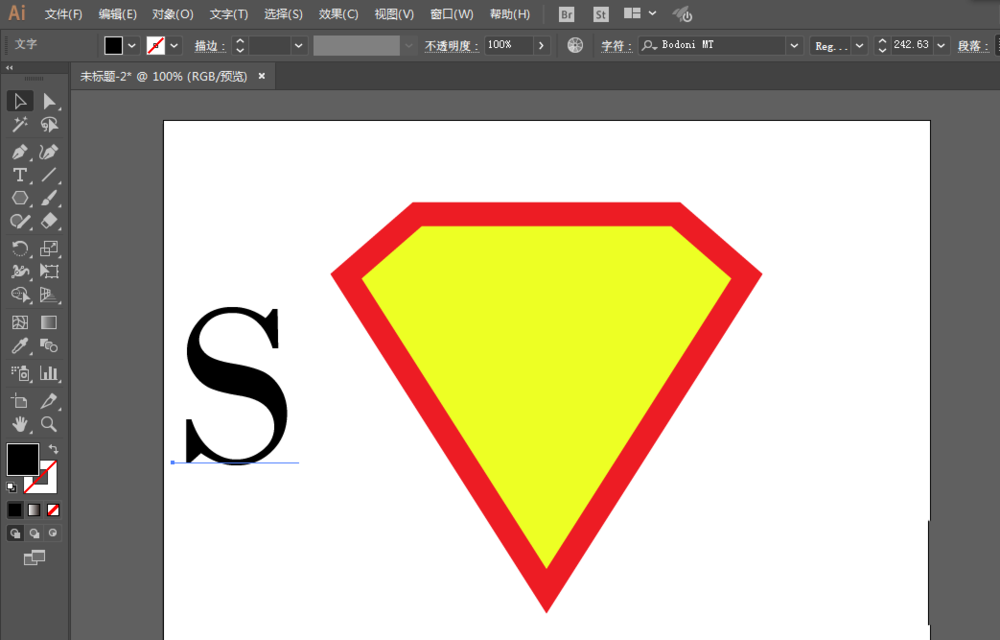This screenshot has width=1000, height=640.
Task: Select the Selection tool (black arrow)
Action: (x=20, y=101)
